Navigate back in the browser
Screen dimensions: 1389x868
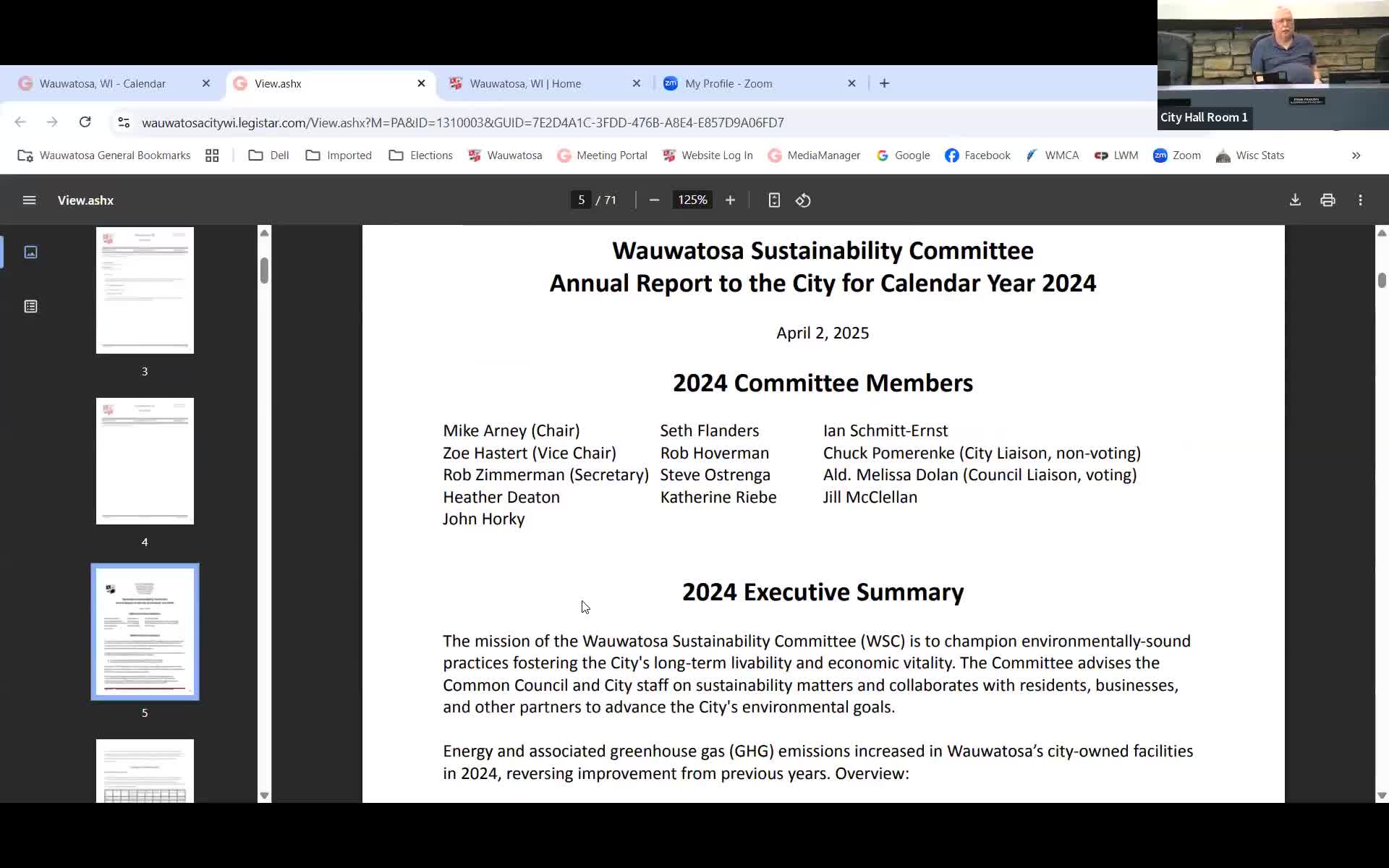[x=20, y=122]
